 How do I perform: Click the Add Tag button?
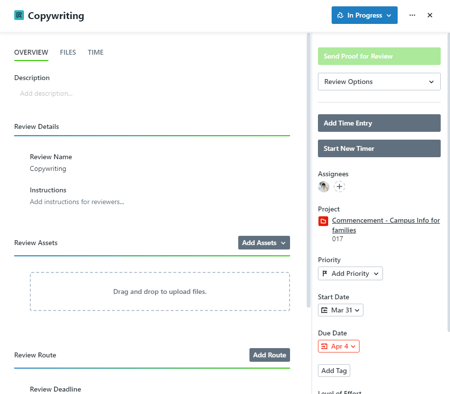pyautogui.click(x=334, y=370)
